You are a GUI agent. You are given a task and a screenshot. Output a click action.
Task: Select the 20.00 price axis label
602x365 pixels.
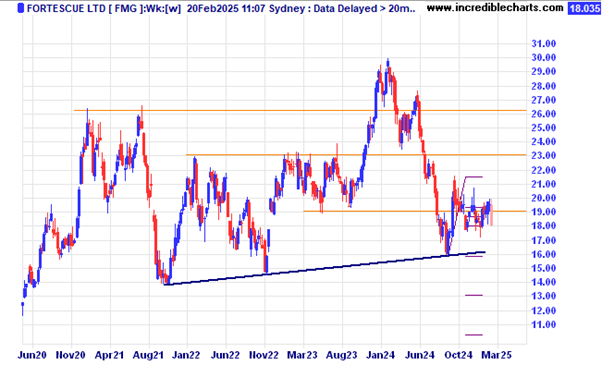[544, 198]
